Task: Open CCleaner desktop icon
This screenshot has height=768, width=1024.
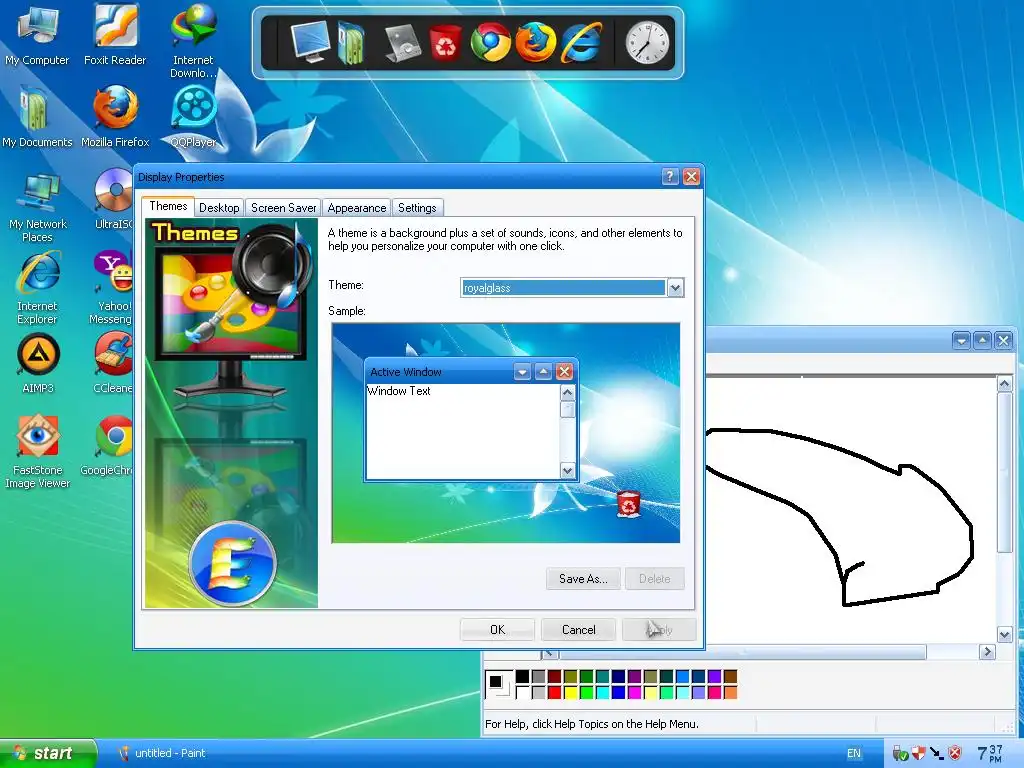Action: point(113,363)
